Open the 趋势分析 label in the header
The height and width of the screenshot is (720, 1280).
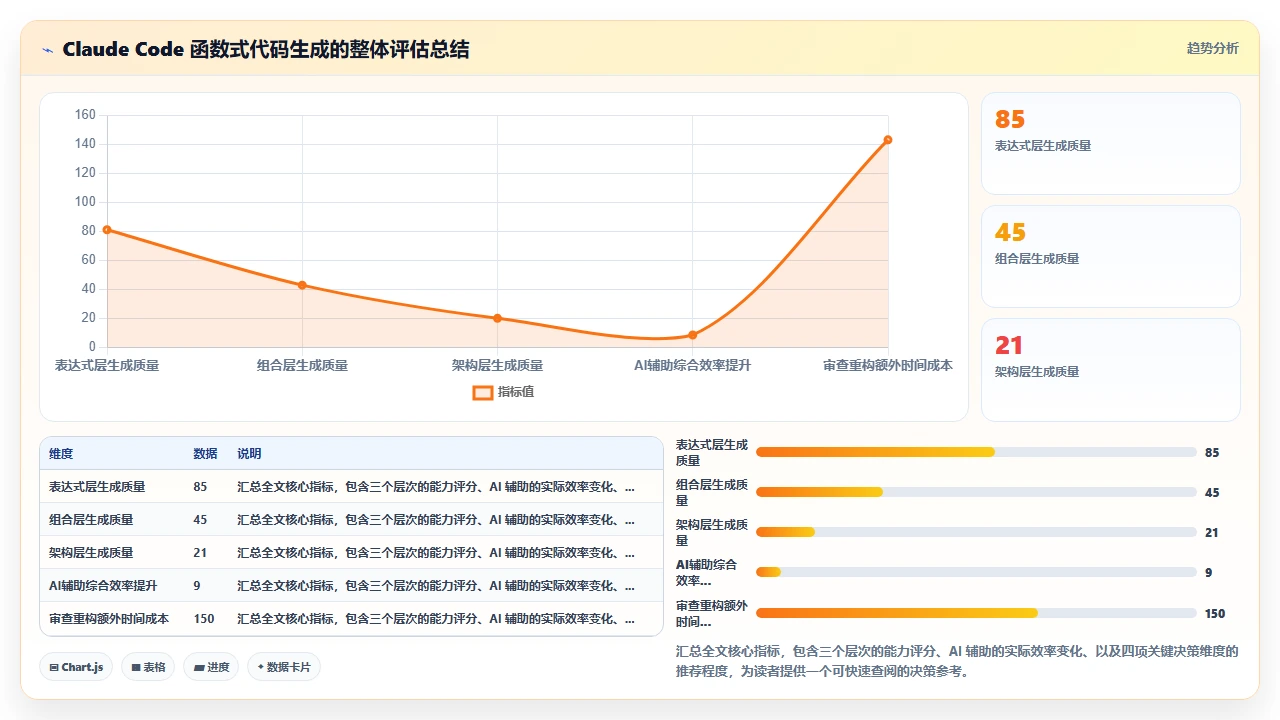click(1212, 49)
